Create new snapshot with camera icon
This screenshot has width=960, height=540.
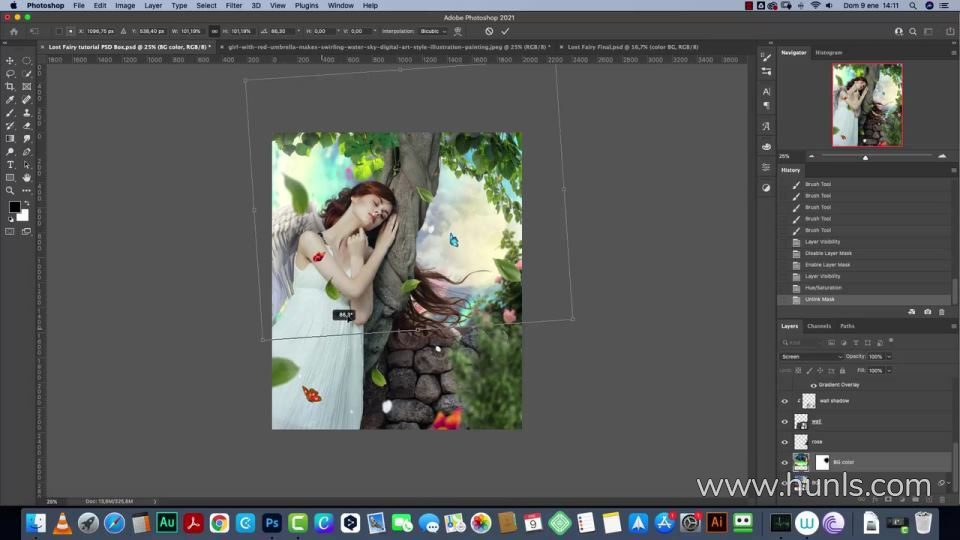[928, 312]
